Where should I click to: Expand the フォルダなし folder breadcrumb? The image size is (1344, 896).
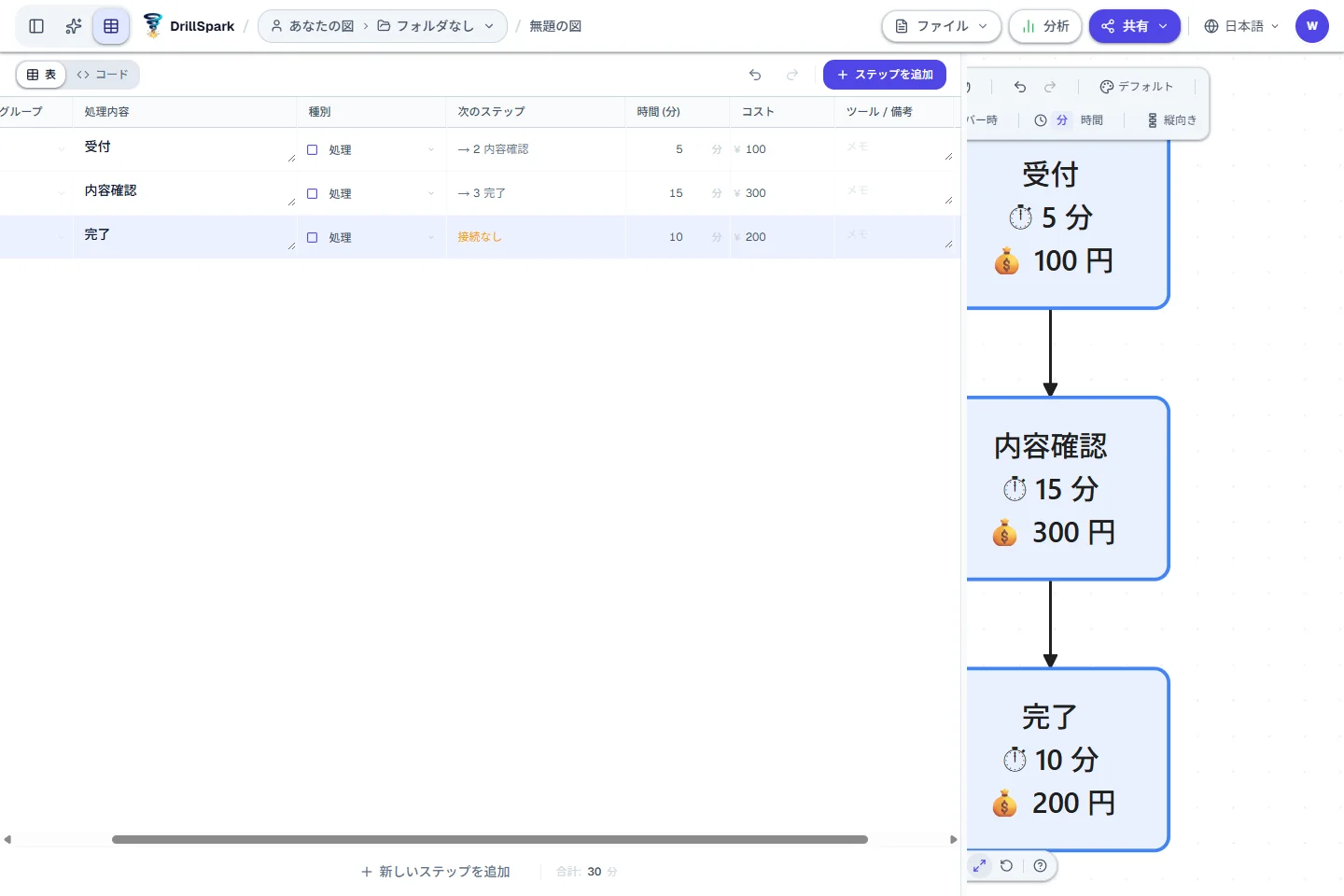point(435,26)
